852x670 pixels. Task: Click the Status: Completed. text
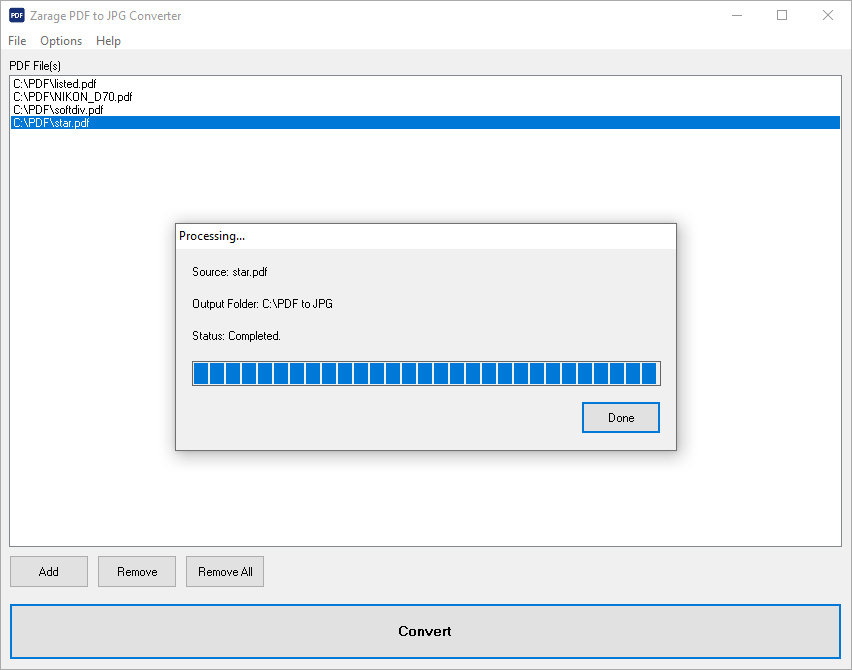click(236, 336)
